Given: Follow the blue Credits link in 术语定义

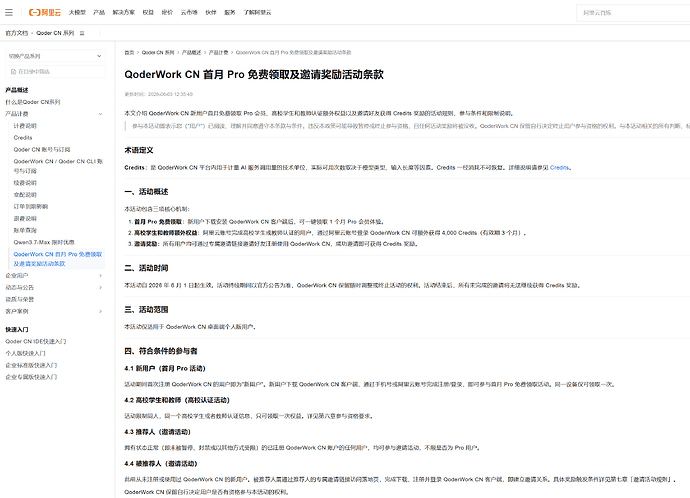Looking at the screenshot, I should click(x=559, y=168).
